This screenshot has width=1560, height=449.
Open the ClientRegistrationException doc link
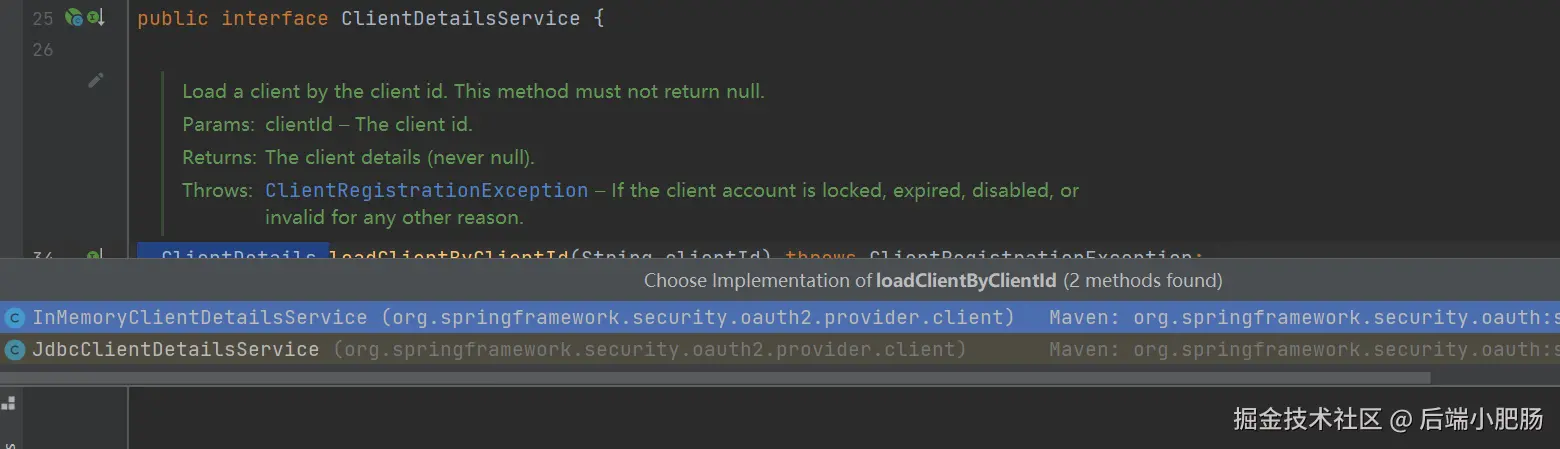(x=426, y=190)
